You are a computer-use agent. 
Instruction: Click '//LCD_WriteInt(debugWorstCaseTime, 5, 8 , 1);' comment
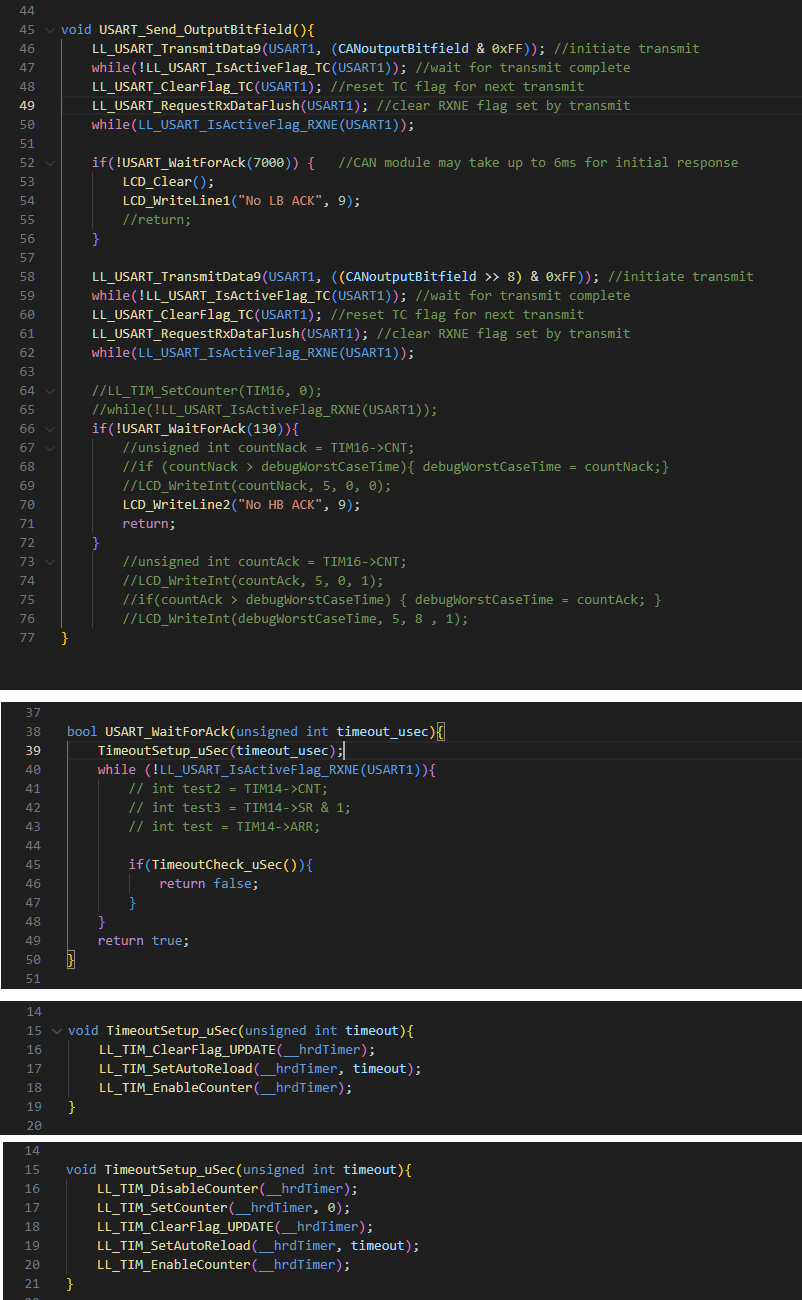coord(296,619)
